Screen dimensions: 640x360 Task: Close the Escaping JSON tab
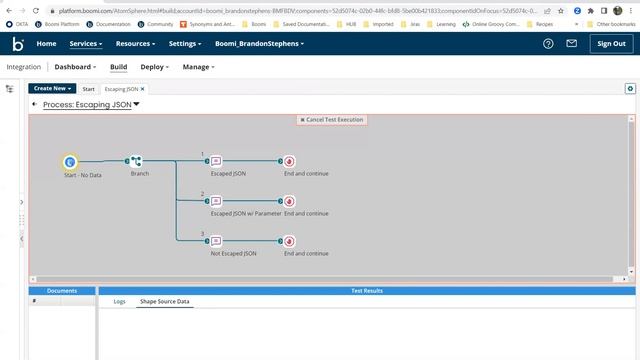pos(142,89)
